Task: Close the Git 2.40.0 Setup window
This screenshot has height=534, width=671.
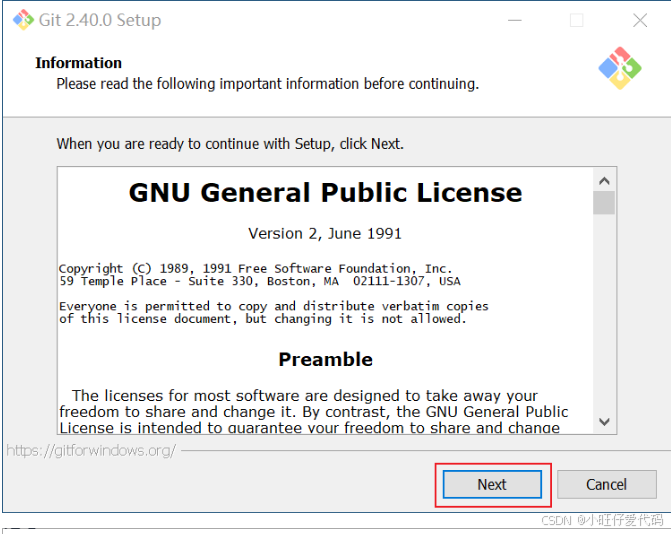Action: point(640,20)
